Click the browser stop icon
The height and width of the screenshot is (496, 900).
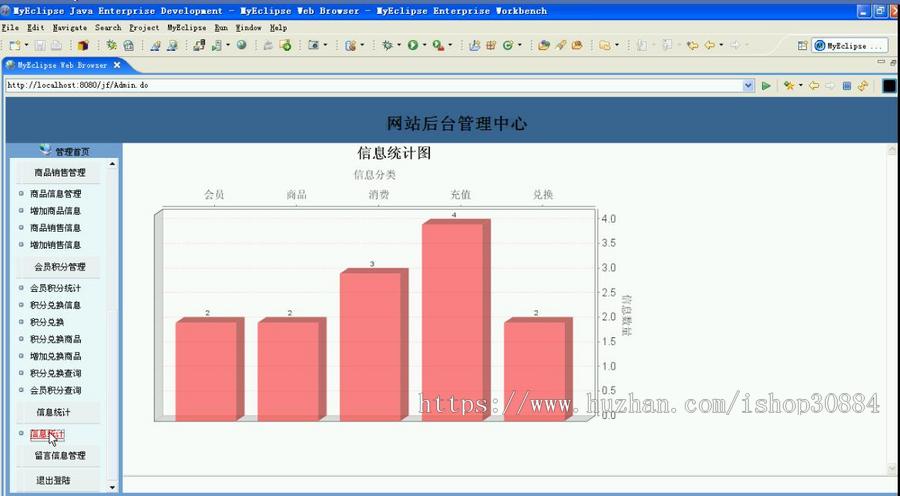tap(847, 86)
